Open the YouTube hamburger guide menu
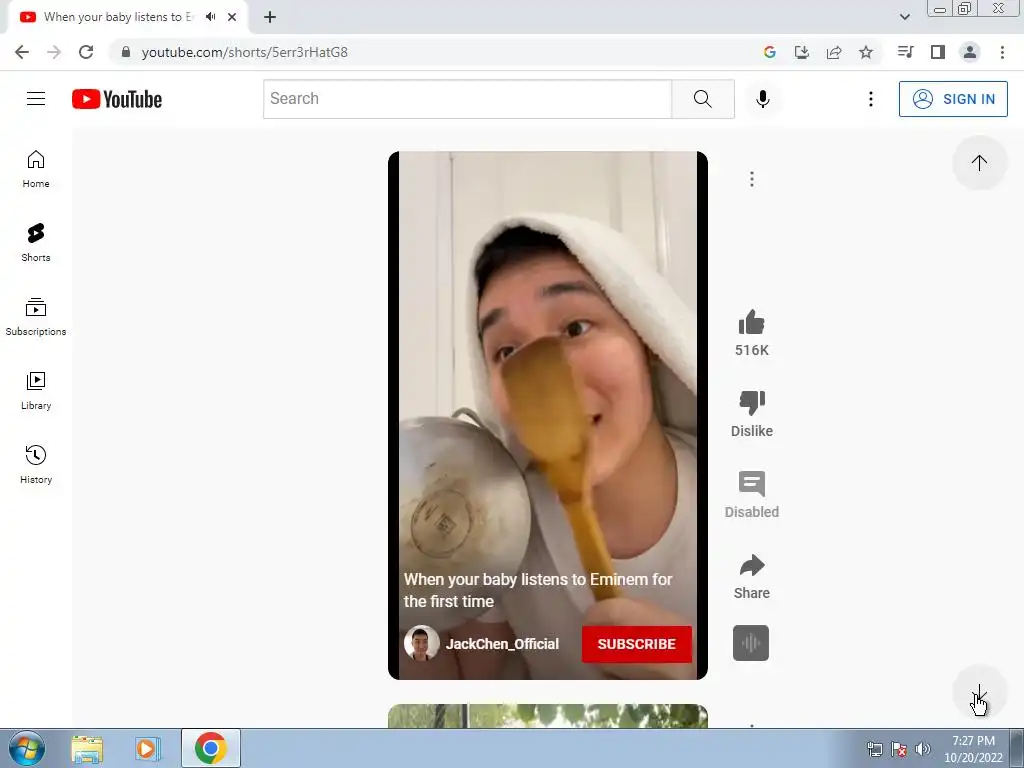 pyautogui.click(x=36, y=99)
